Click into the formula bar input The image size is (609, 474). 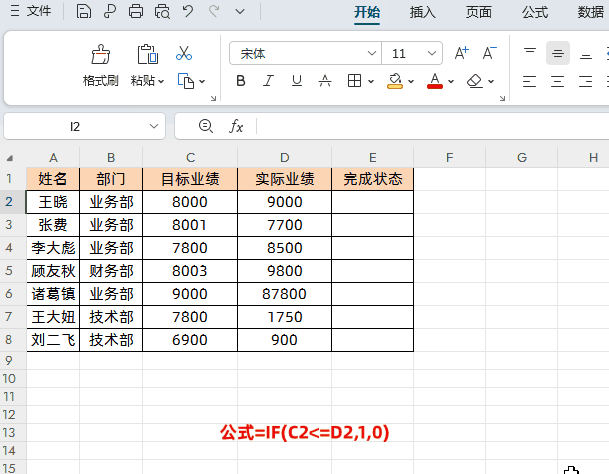(433, 126)
